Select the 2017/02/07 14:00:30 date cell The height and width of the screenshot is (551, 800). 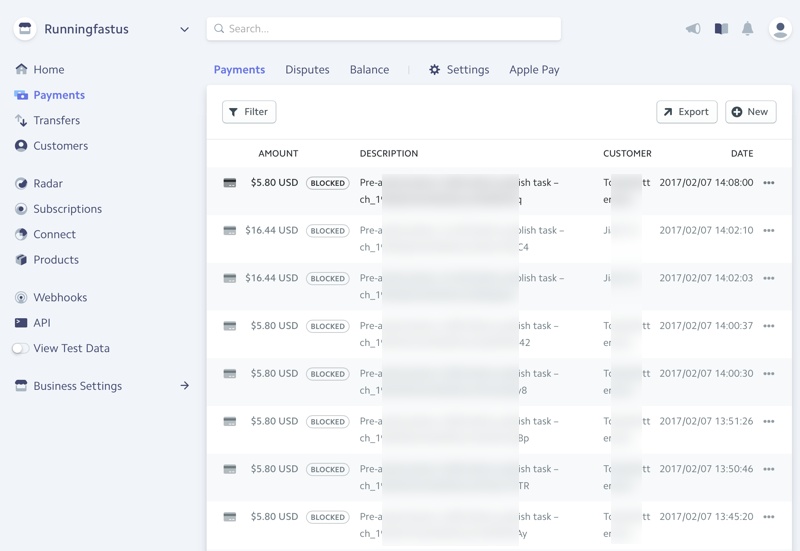(706, 373)
